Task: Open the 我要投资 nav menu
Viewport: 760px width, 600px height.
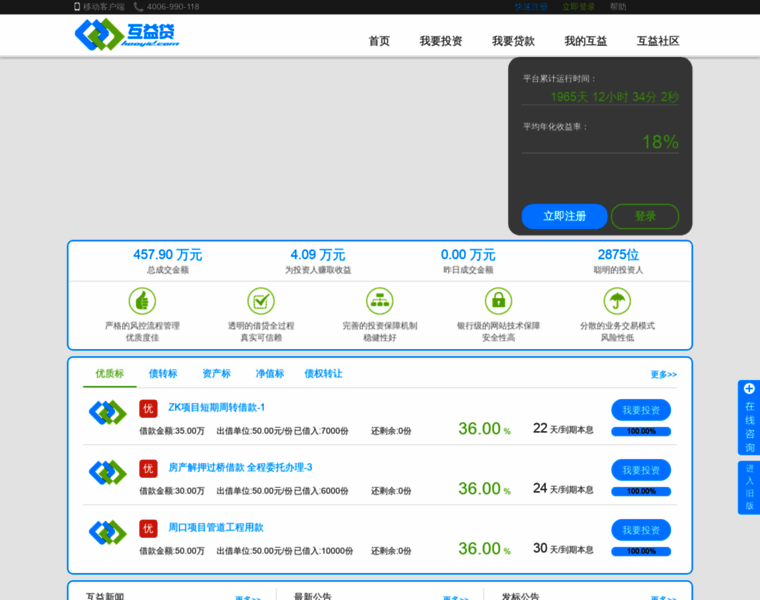Action: tap(441, 41)
